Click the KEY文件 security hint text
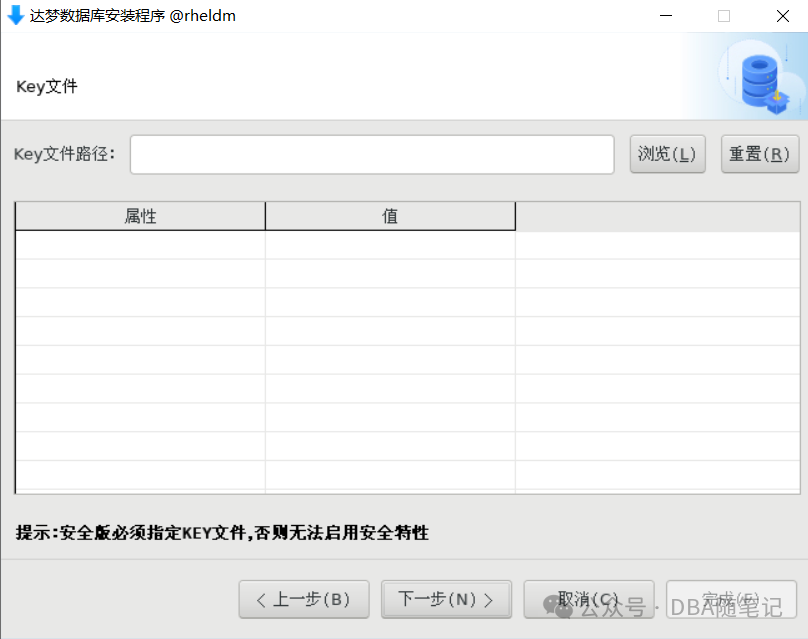808x639 pixels. point(222,533)
